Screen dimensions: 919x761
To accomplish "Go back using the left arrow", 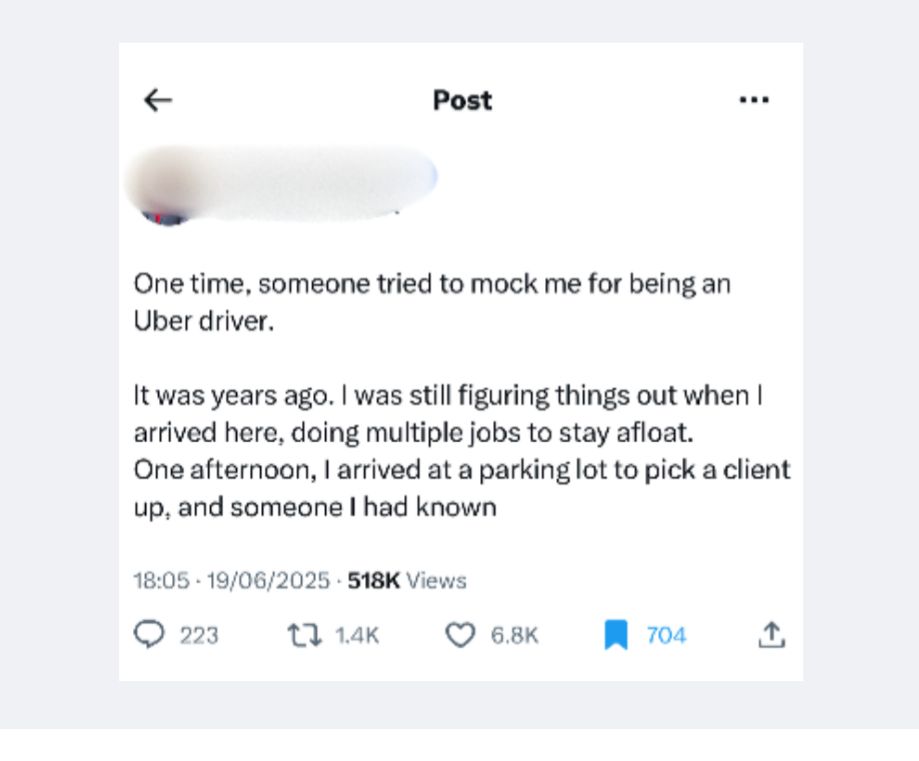I will pyautogui.click(x=158, y=100).
